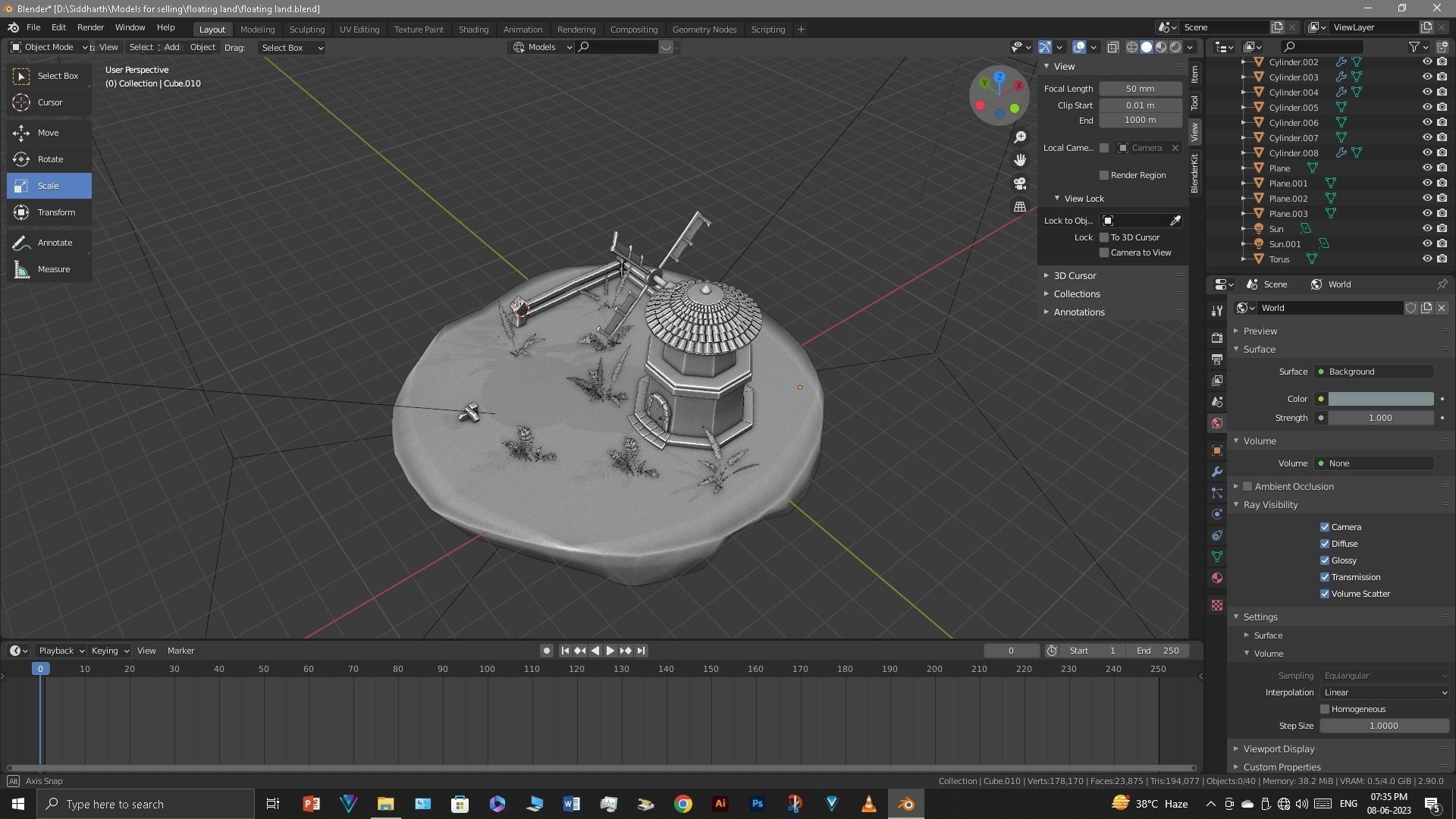
Task: Switch viewport to Wireframe shading
Action: coord(1132,47)
